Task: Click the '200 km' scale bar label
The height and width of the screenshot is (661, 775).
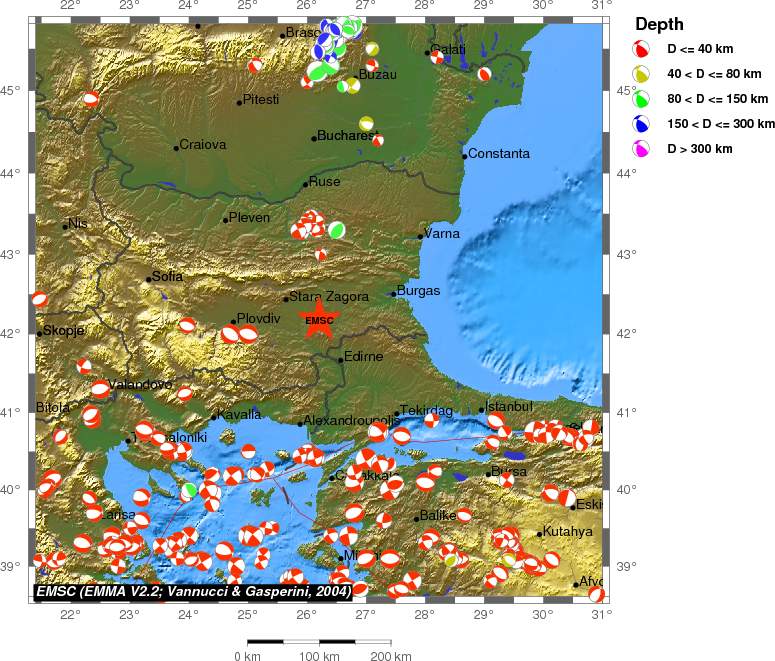Action: [391, 656]
